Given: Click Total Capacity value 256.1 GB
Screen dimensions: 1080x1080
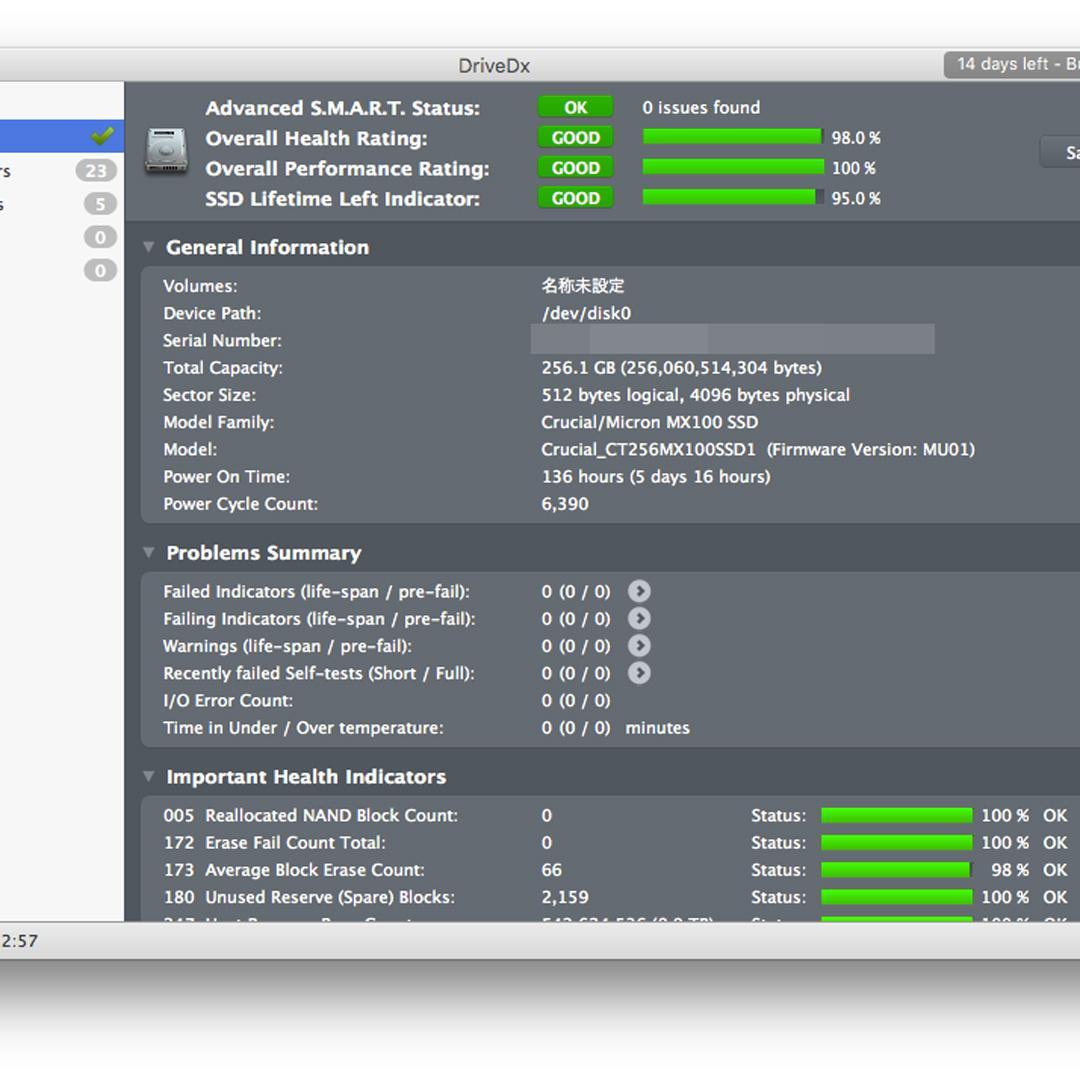Looking at the screenshot, I should 681,368.
